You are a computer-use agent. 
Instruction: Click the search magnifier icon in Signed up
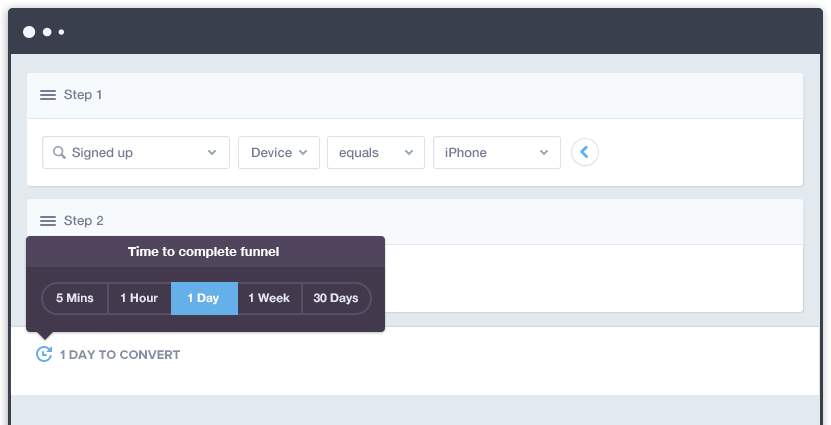pos(59,153)
